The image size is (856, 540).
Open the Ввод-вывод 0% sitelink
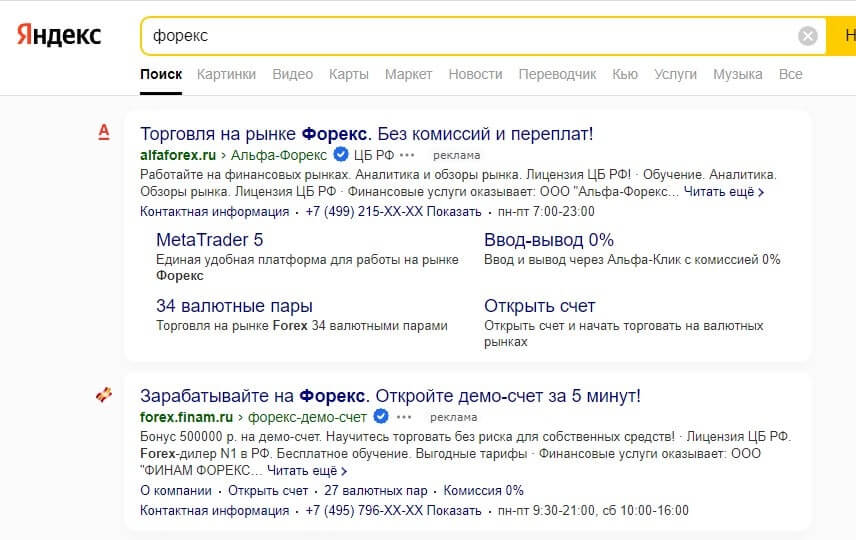pyautogui.click(x=549, y=240)
